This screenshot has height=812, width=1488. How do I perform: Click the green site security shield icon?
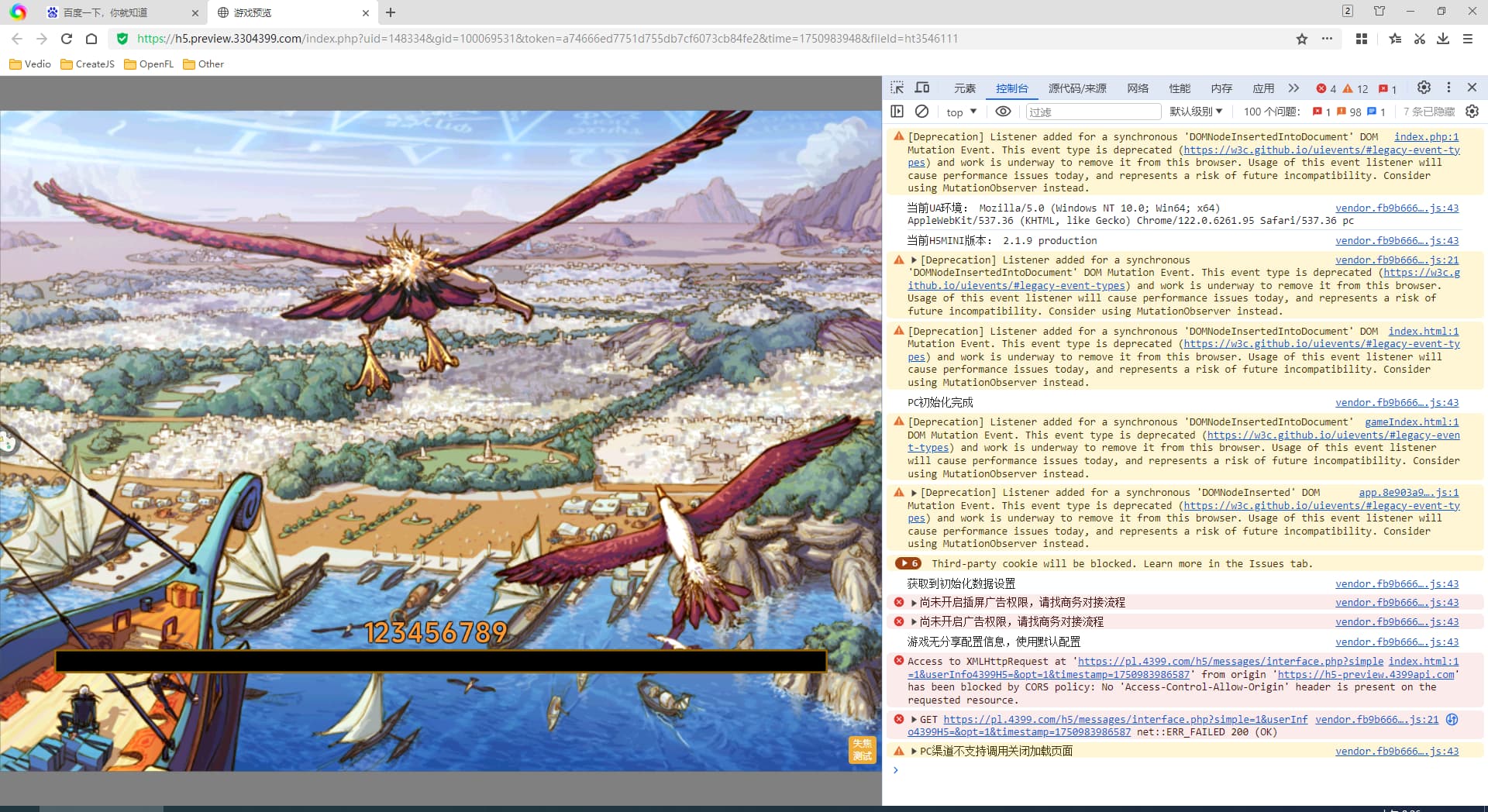[122, 39]
